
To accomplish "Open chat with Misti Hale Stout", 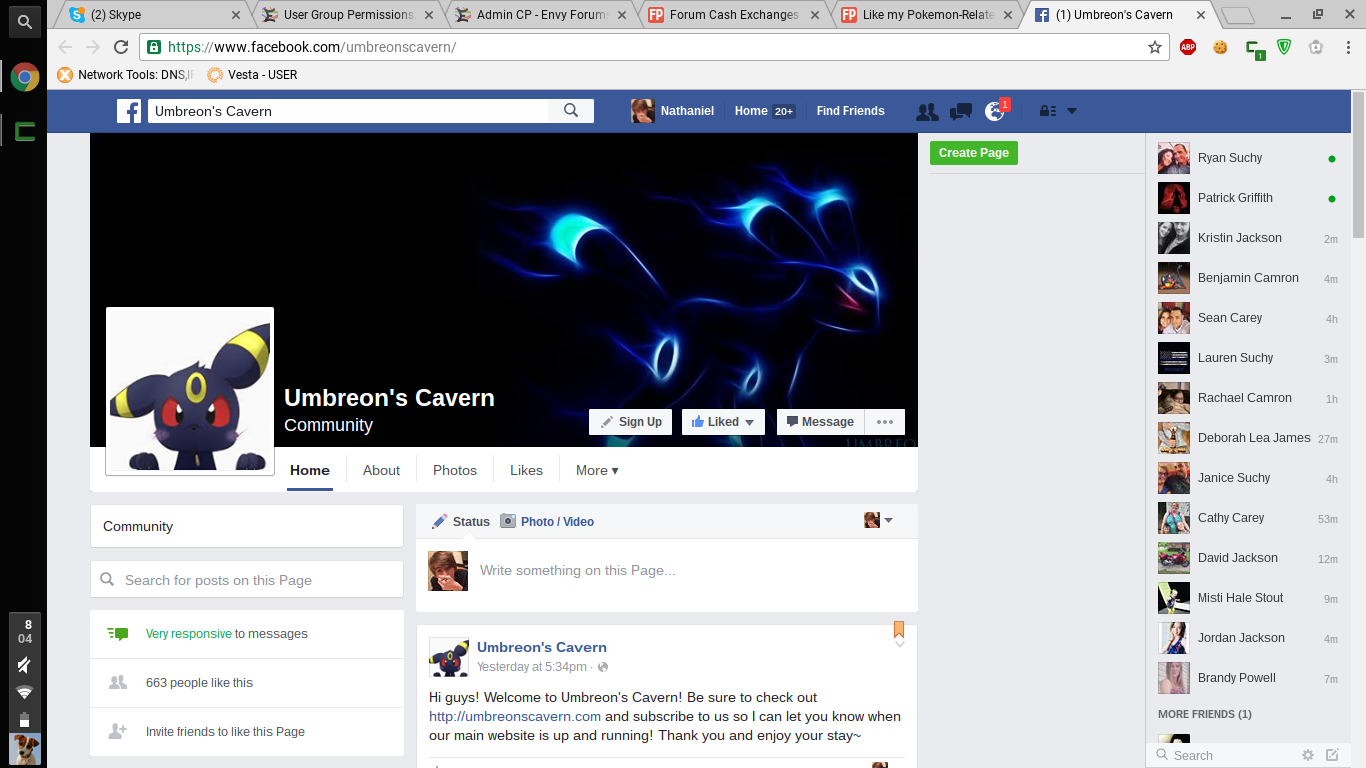I will pos(1247,598).
